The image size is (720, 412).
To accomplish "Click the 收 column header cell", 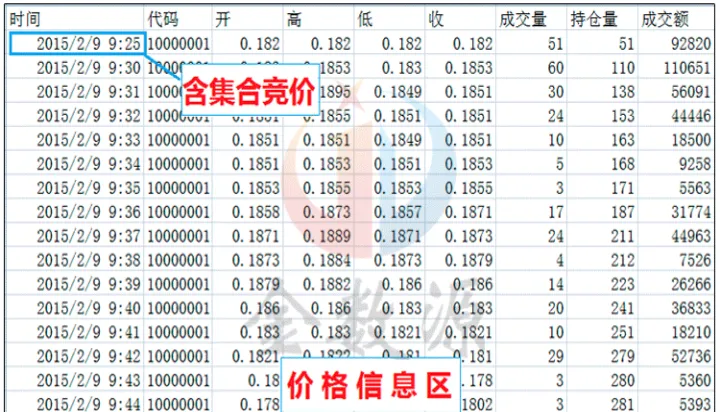I will coord(460,20).
